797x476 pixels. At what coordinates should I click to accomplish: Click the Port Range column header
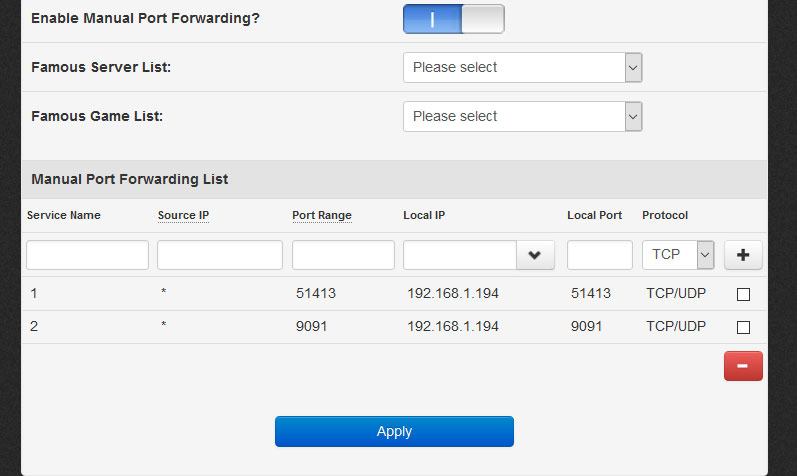321,215
